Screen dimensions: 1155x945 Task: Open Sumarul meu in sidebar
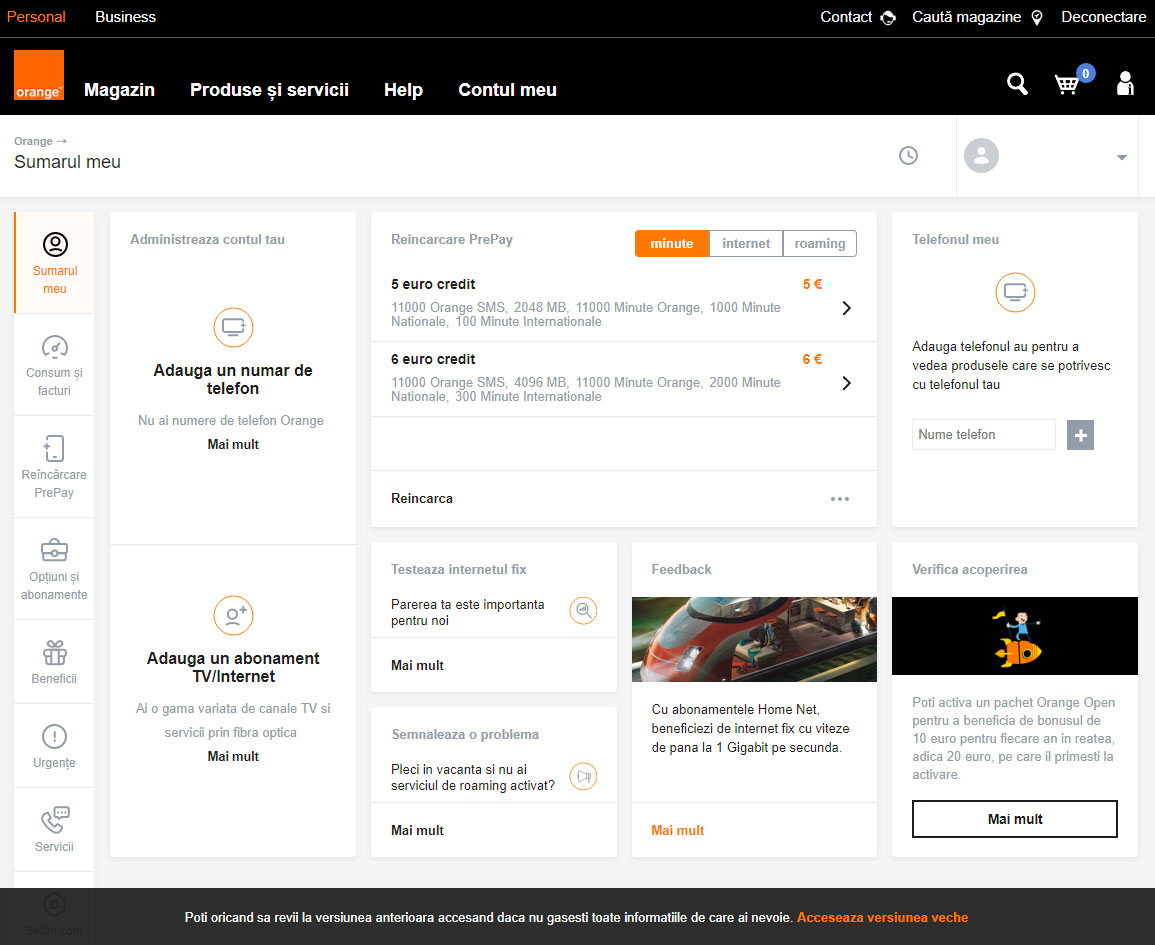55,263
